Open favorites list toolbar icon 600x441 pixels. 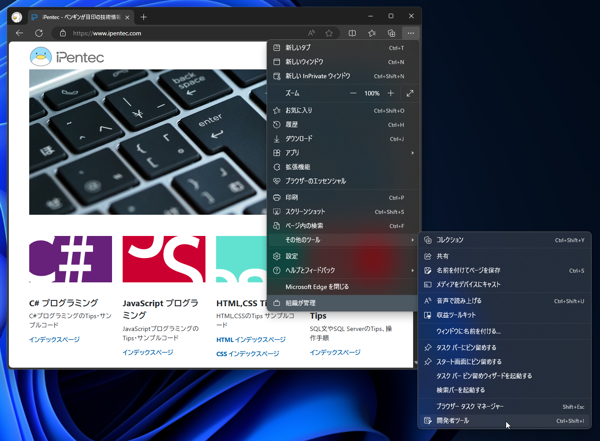tap(372, 33)
